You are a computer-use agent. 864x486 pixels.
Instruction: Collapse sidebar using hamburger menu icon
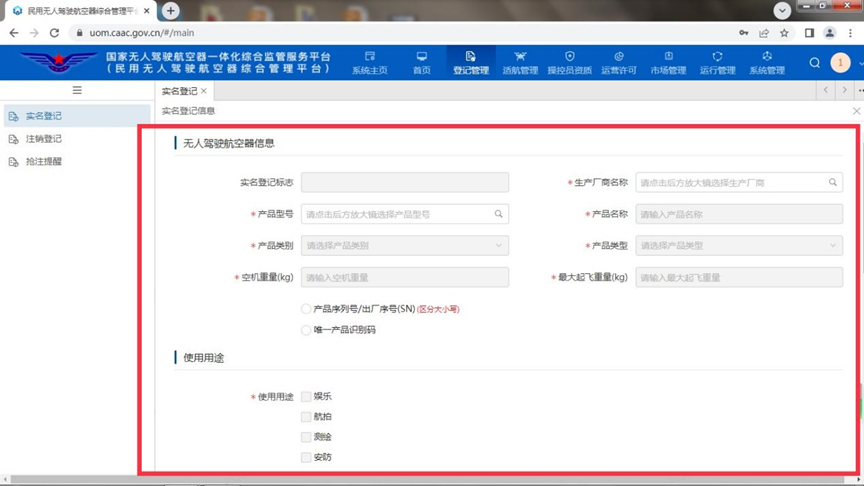pyautogui.click(x=77, y=90)
